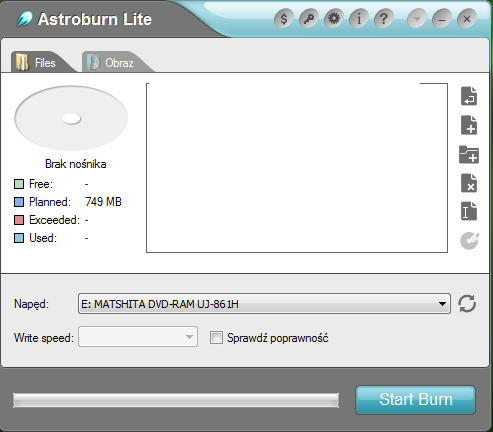Click the 'Brak nośnika' label
This screenshot has width=493, height=432.
click(76, 164)
